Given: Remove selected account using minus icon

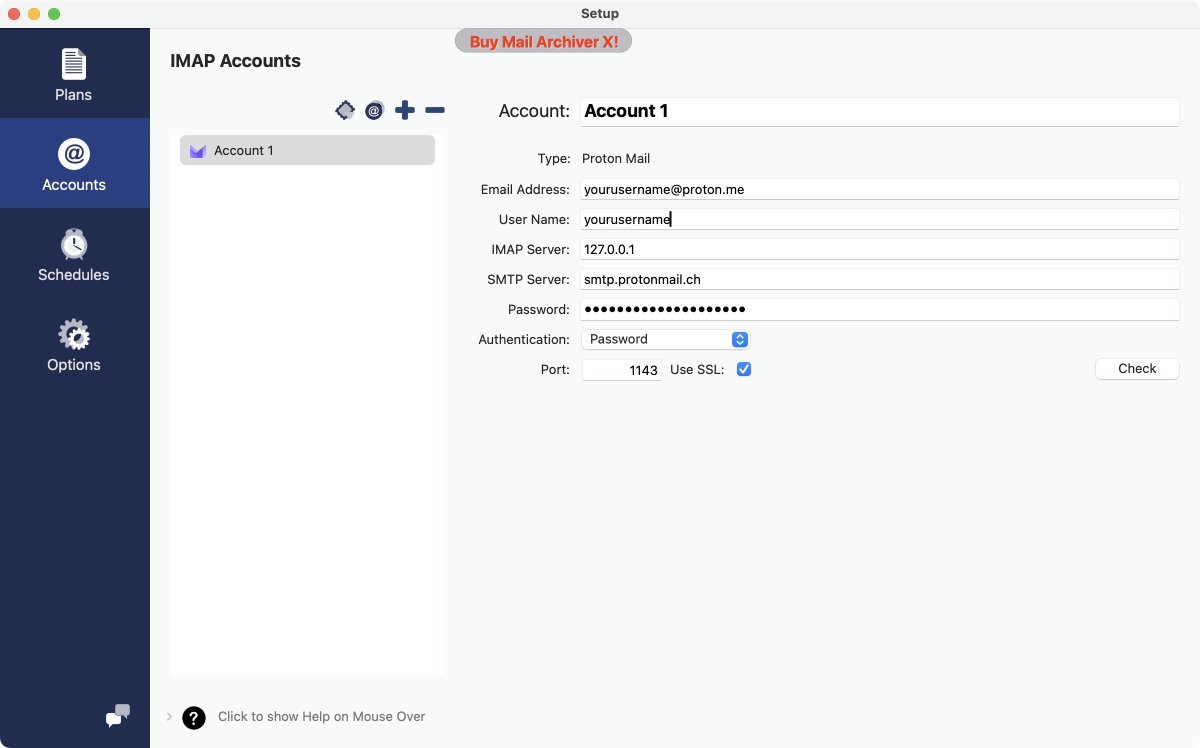Looking at the screenshot, I should pyautogui.click(x=434, y=110).
